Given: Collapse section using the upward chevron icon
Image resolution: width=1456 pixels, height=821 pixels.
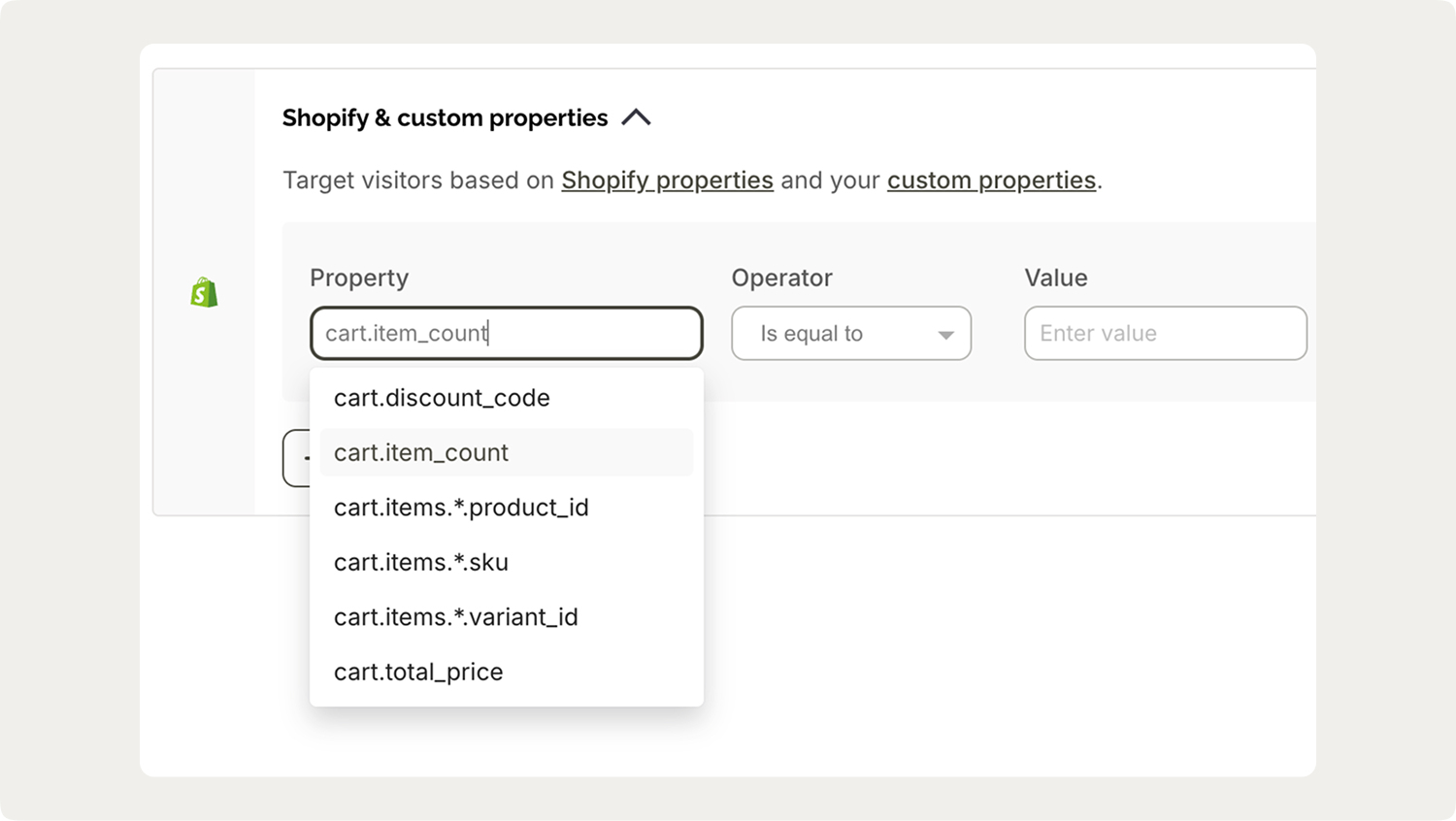Looking at the screenshot, I should [x=636, y=117].
